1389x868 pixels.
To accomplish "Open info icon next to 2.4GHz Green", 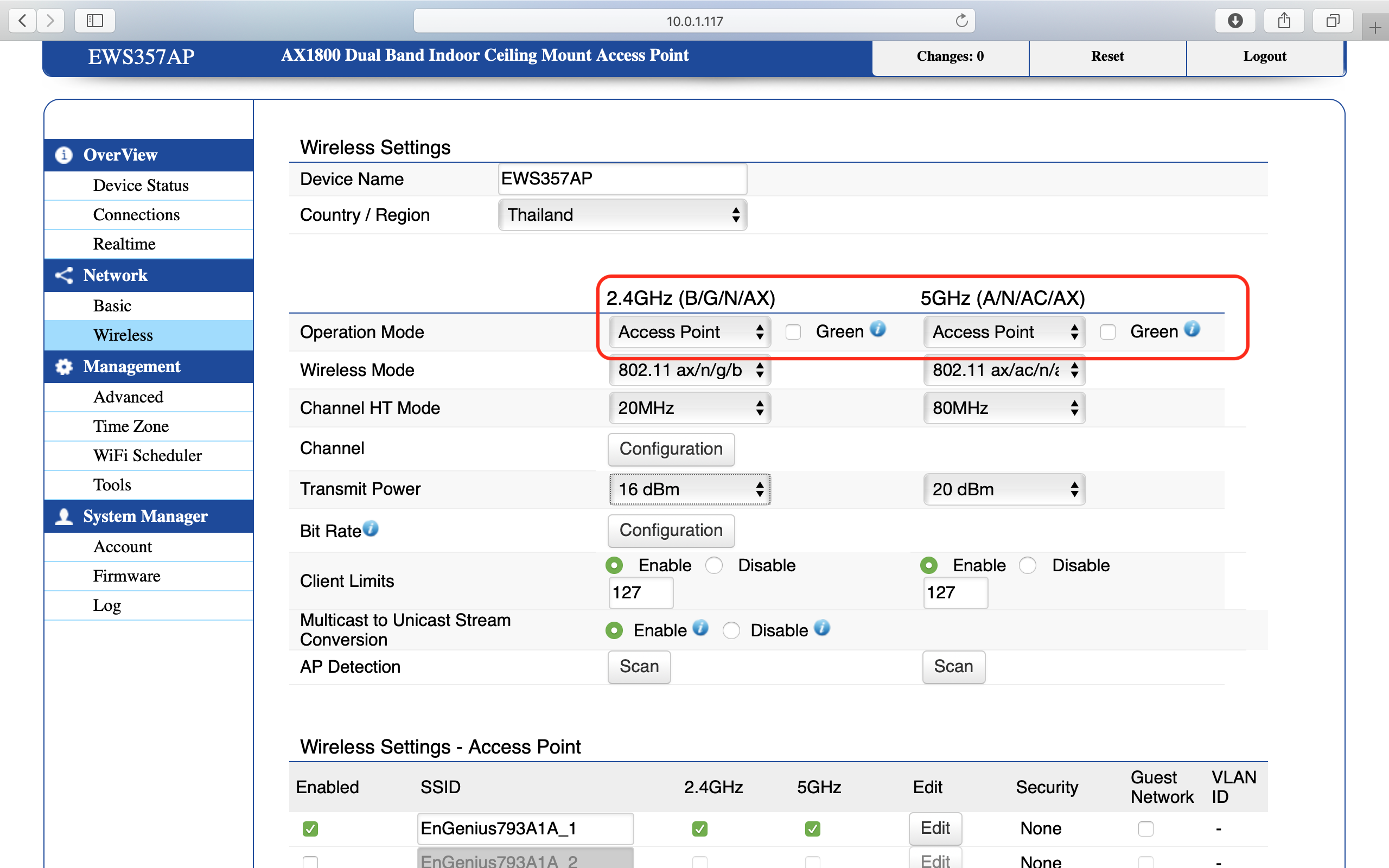I will point(878,329).
